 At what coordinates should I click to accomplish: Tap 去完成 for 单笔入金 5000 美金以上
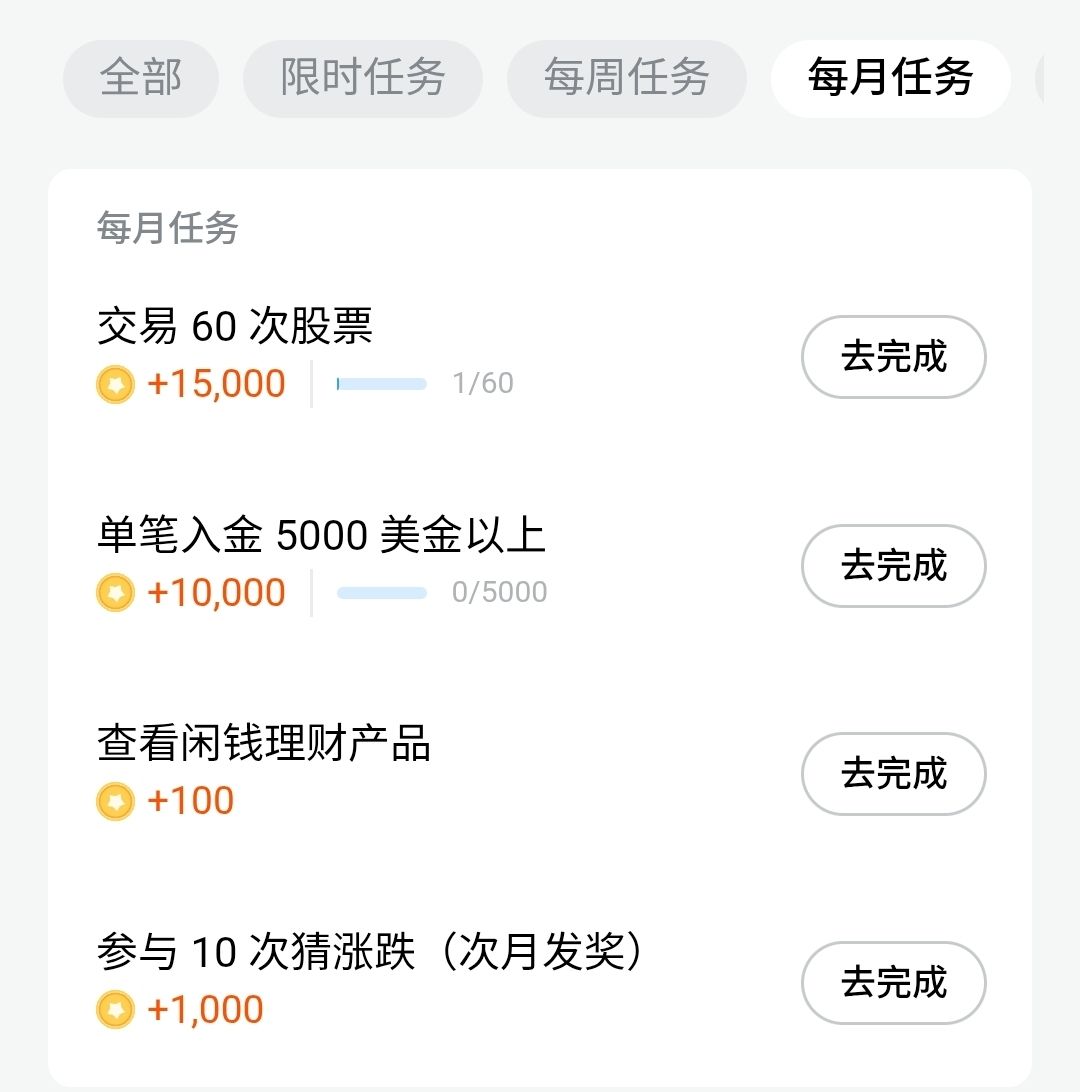[x=893, y=566]
